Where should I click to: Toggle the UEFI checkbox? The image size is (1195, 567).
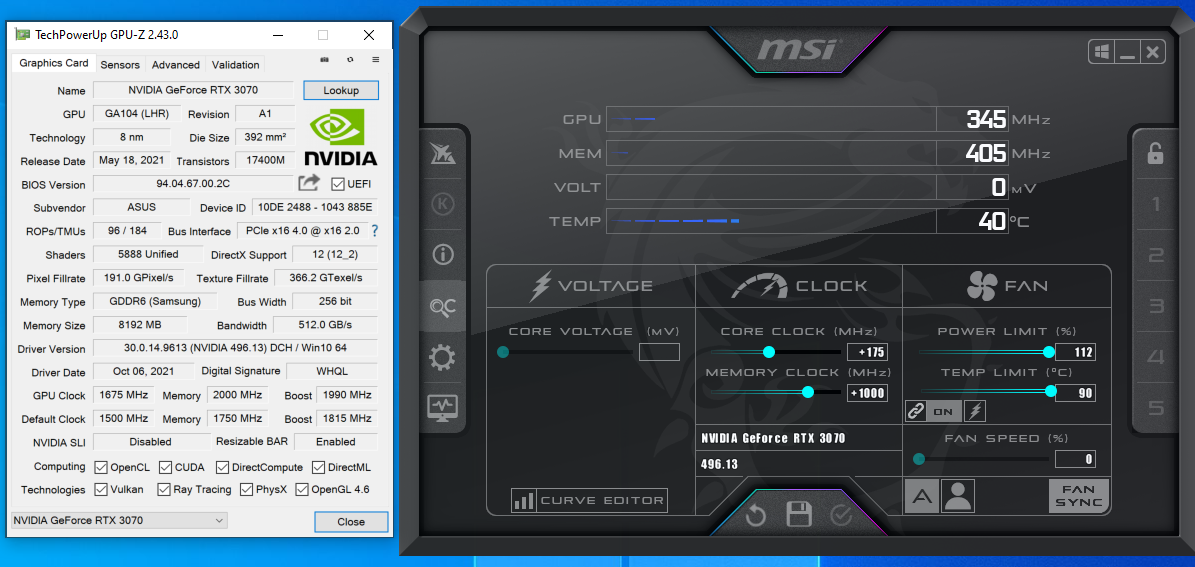[338, 184]
